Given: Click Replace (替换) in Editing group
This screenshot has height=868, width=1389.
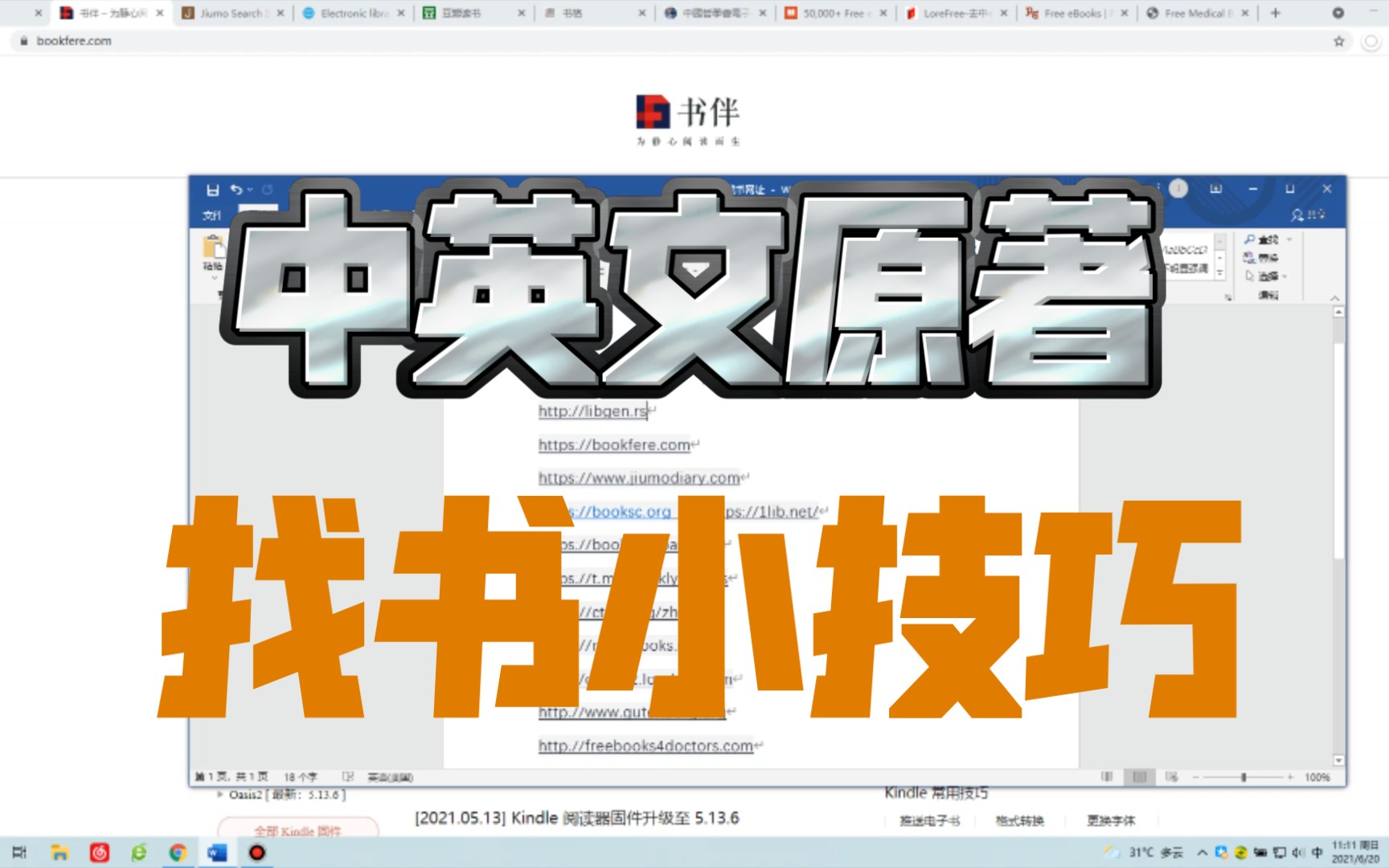Looking at the screenshot, I should pyautogui.click(x=1261, y=258).
